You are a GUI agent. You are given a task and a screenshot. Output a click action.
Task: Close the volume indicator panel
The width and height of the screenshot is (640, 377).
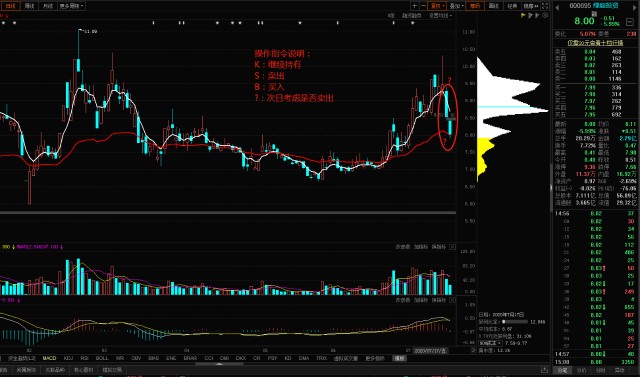tap(453, 247)
